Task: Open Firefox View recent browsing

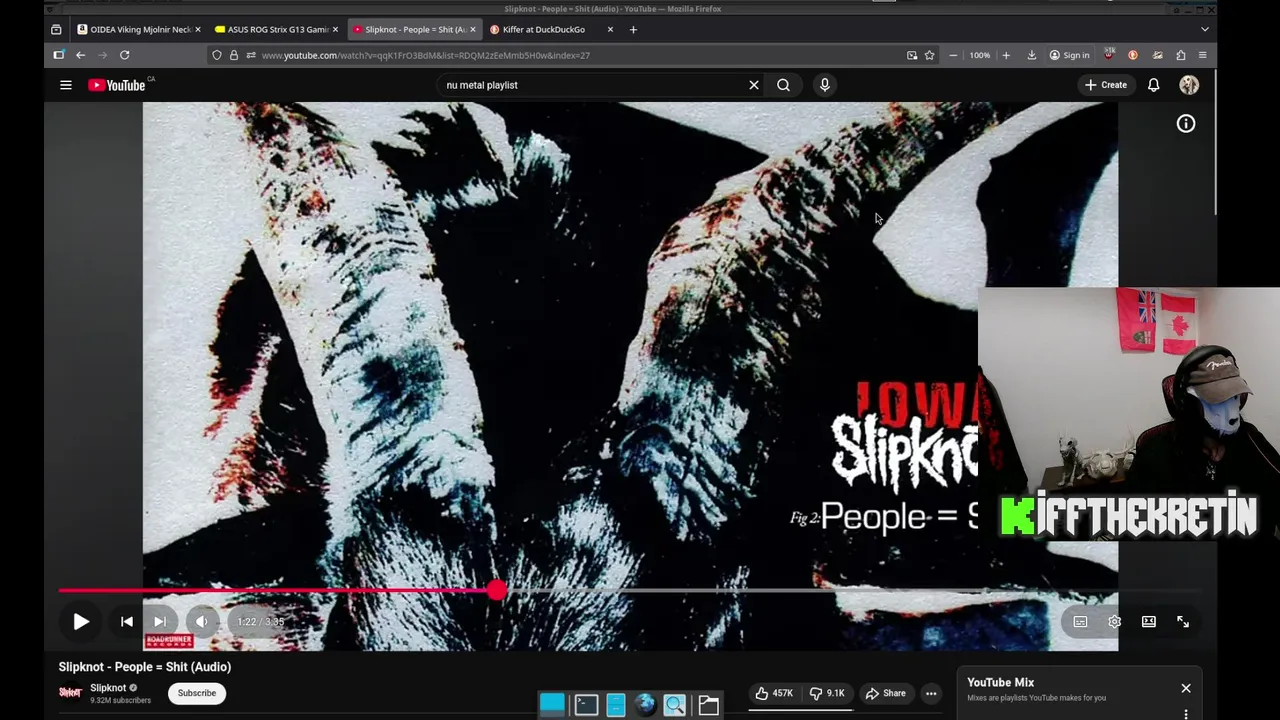Action: coord(56,29)
